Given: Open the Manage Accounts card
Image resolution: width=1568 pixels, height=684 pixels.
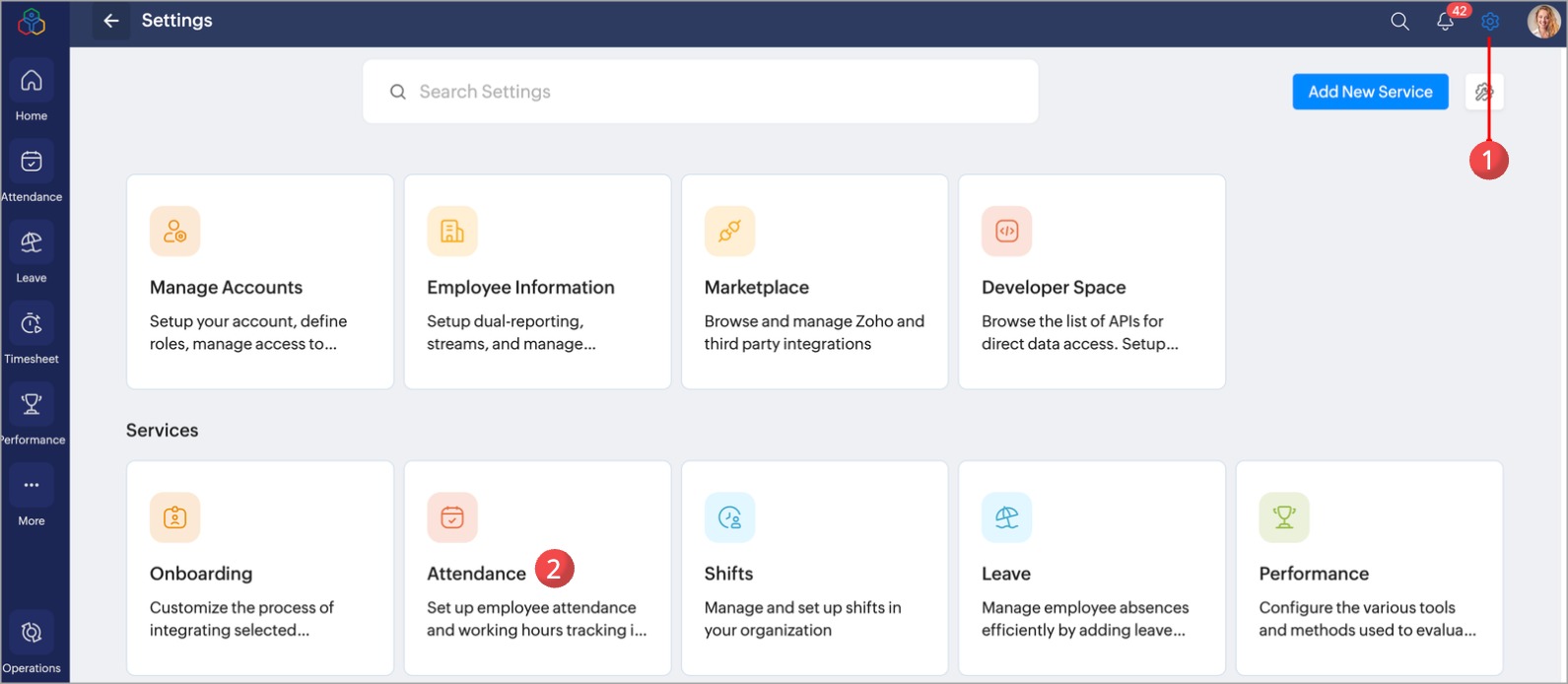Looking at the screenshot, I should tap(260, 282).
